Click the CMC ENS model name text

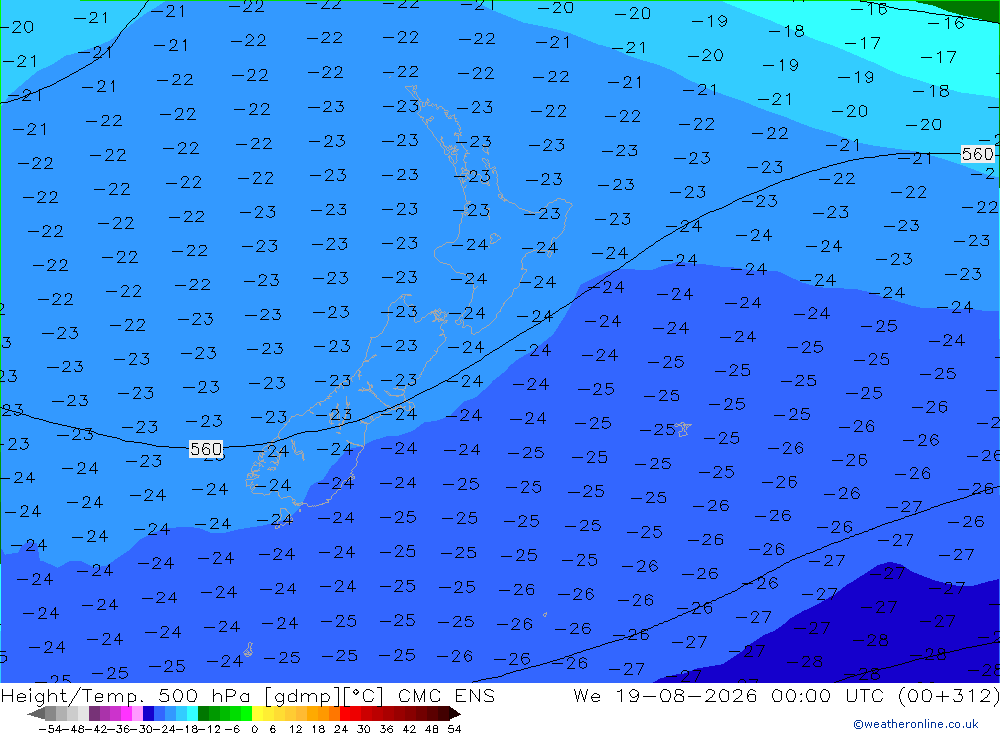[446, 695]
